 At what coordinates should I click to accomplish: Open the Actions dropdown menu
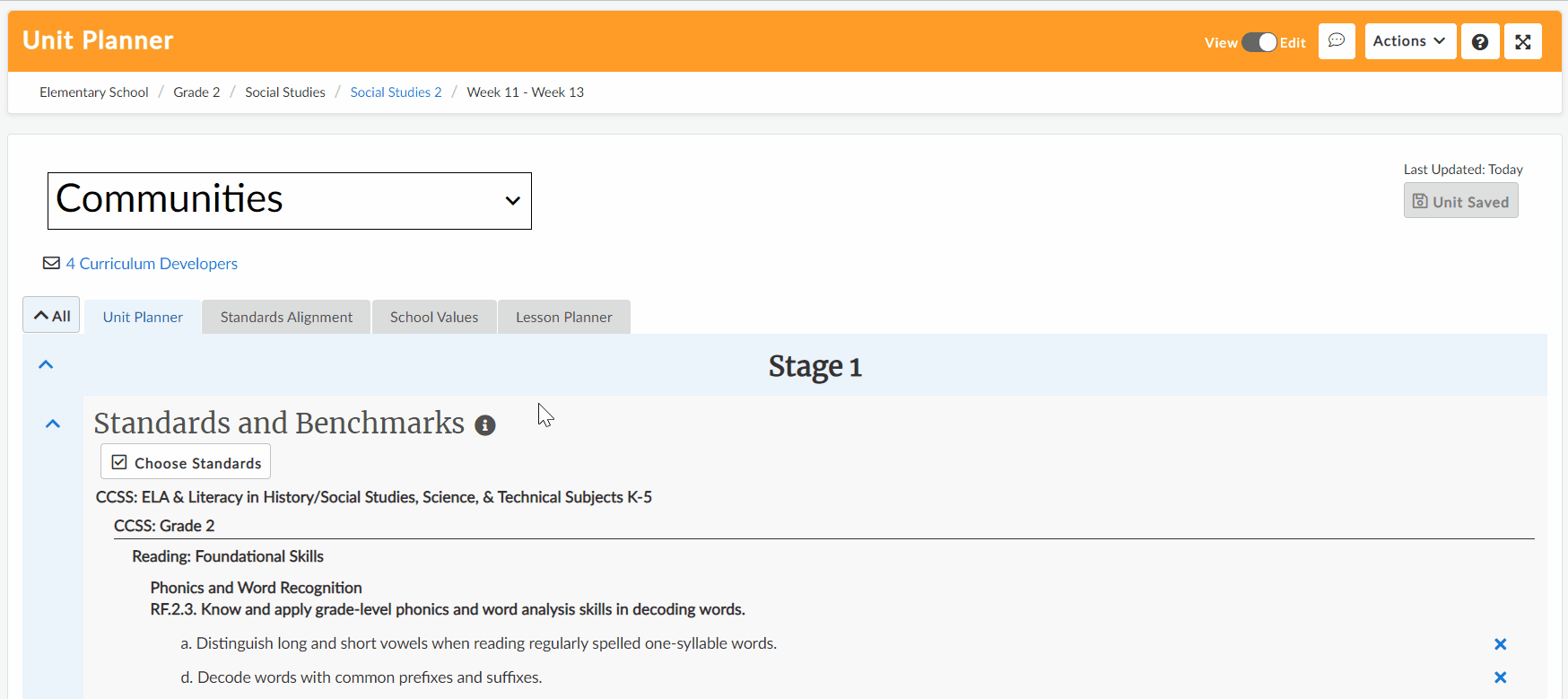click(1410, 41)
